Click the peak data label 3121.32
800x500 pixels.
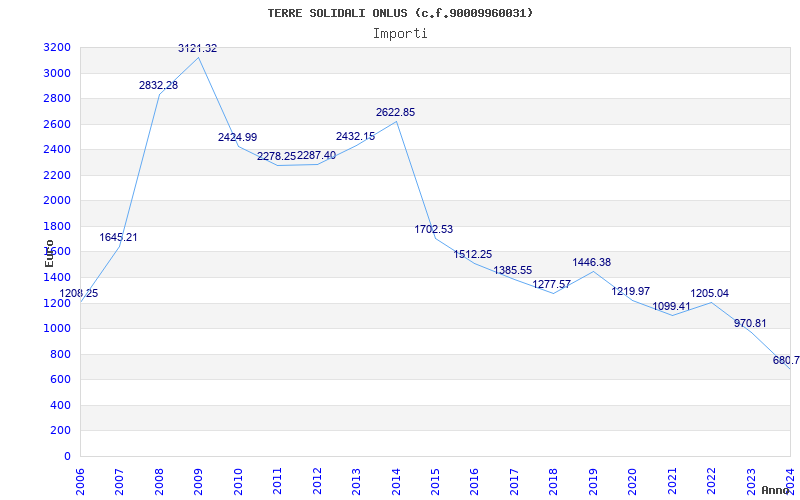[x=197, y=48]
